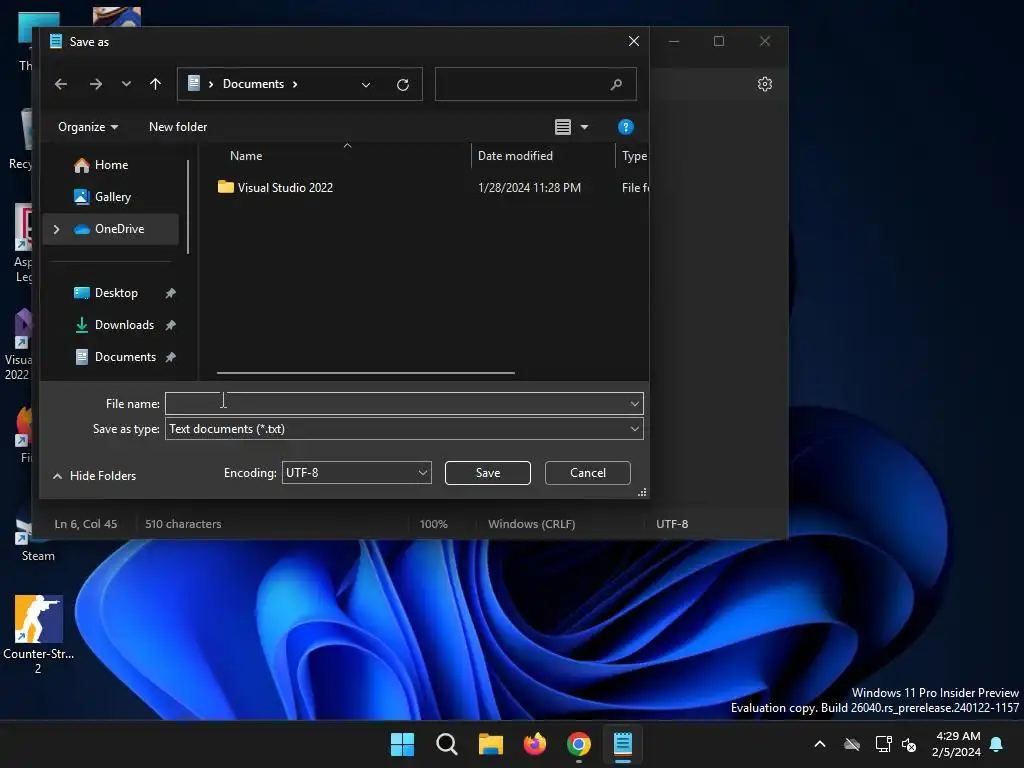This screenshot has width=1024, height=768.
Task: Open Counter-Strike 2 desktop shortcut
Action: (39, 633)
